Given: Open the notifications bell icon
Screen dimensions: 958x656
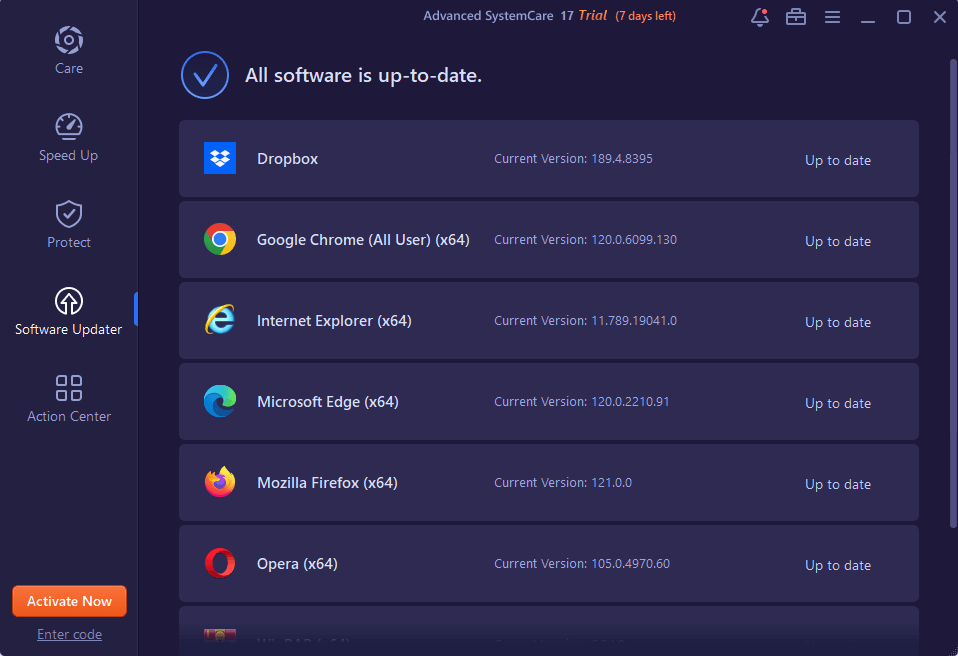Looking at the screenshot, I should pos(759,17).
